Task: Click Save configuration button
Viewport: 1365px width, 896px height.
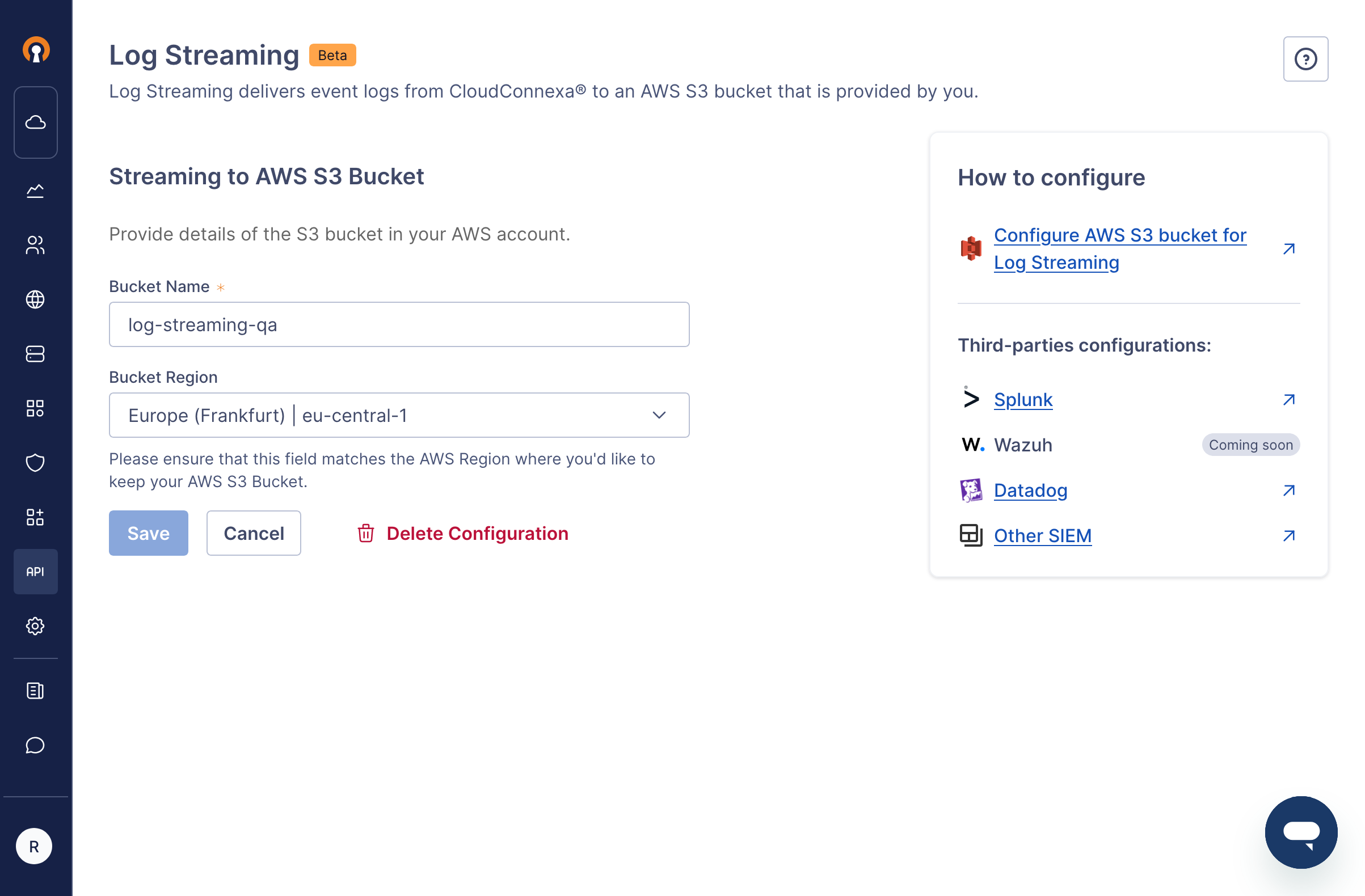Action: (148, 533)
